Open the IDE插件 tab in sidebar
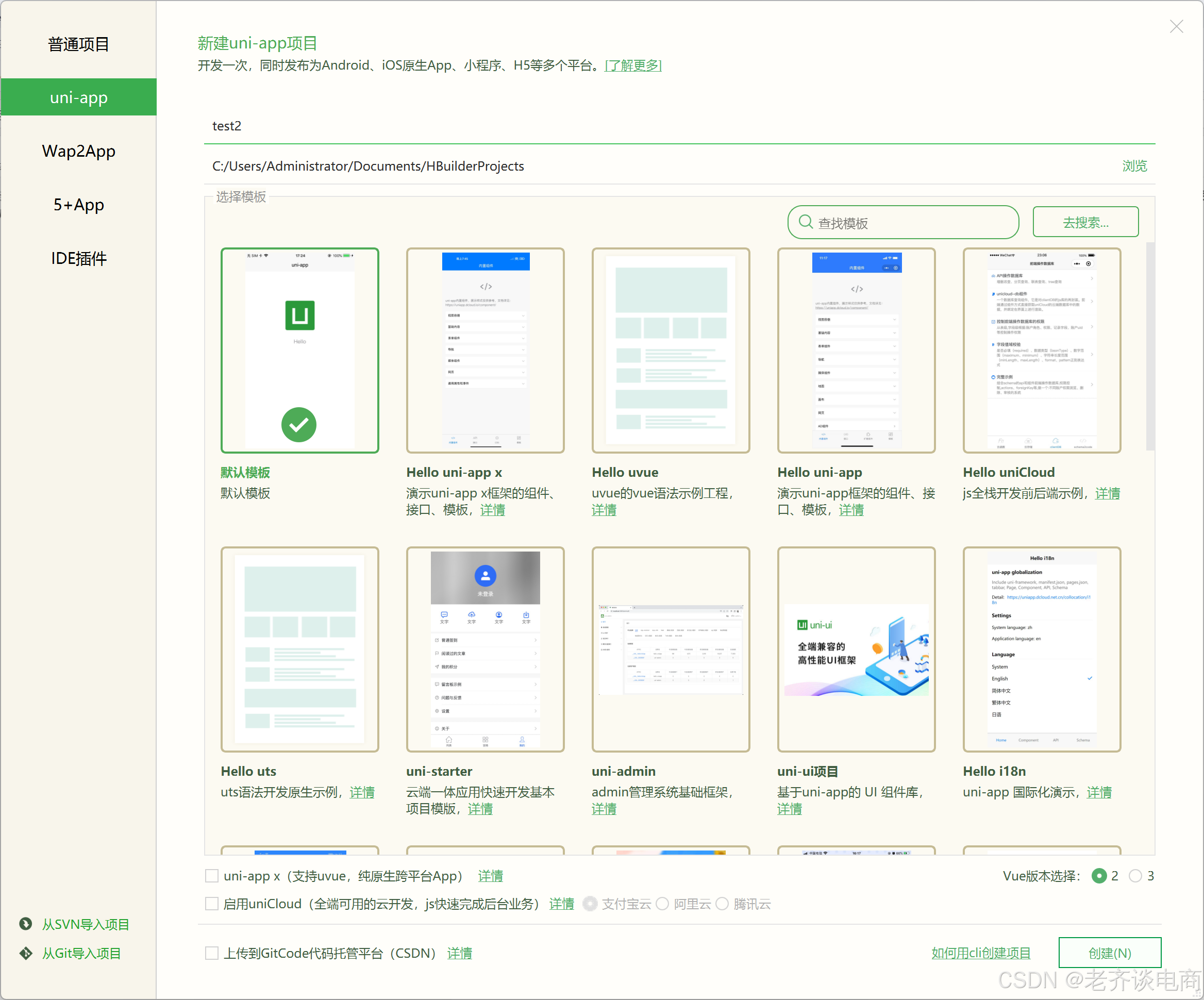This screenshot has height=1000, width=1204. point(78,259)
